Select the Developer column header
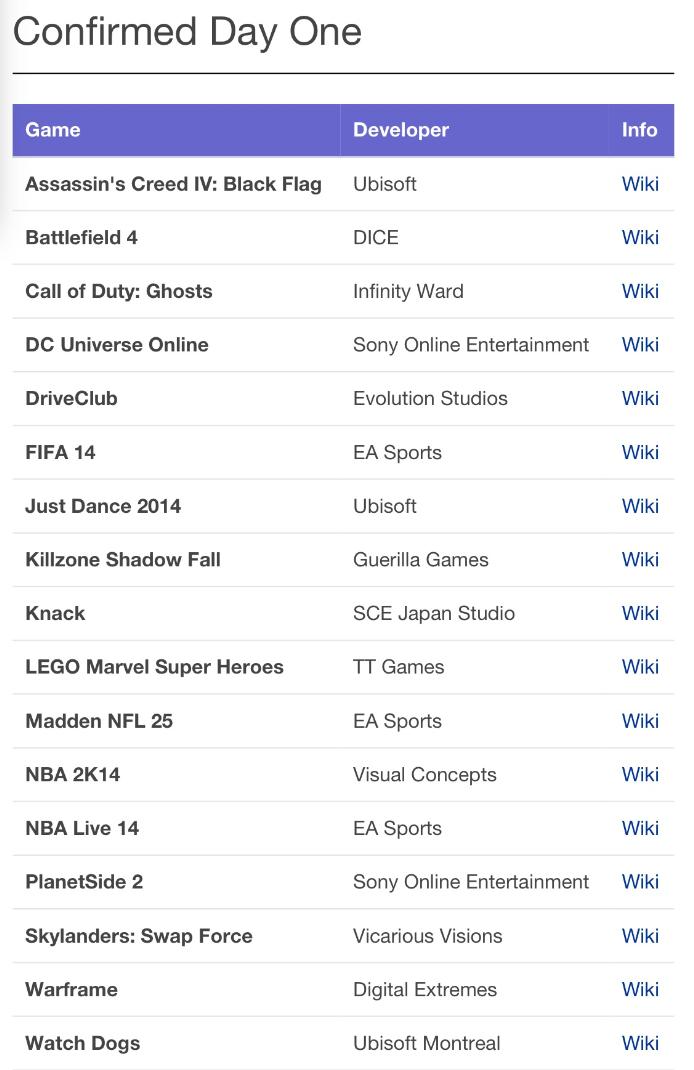The image size is (694, 1070). [400, 130]
